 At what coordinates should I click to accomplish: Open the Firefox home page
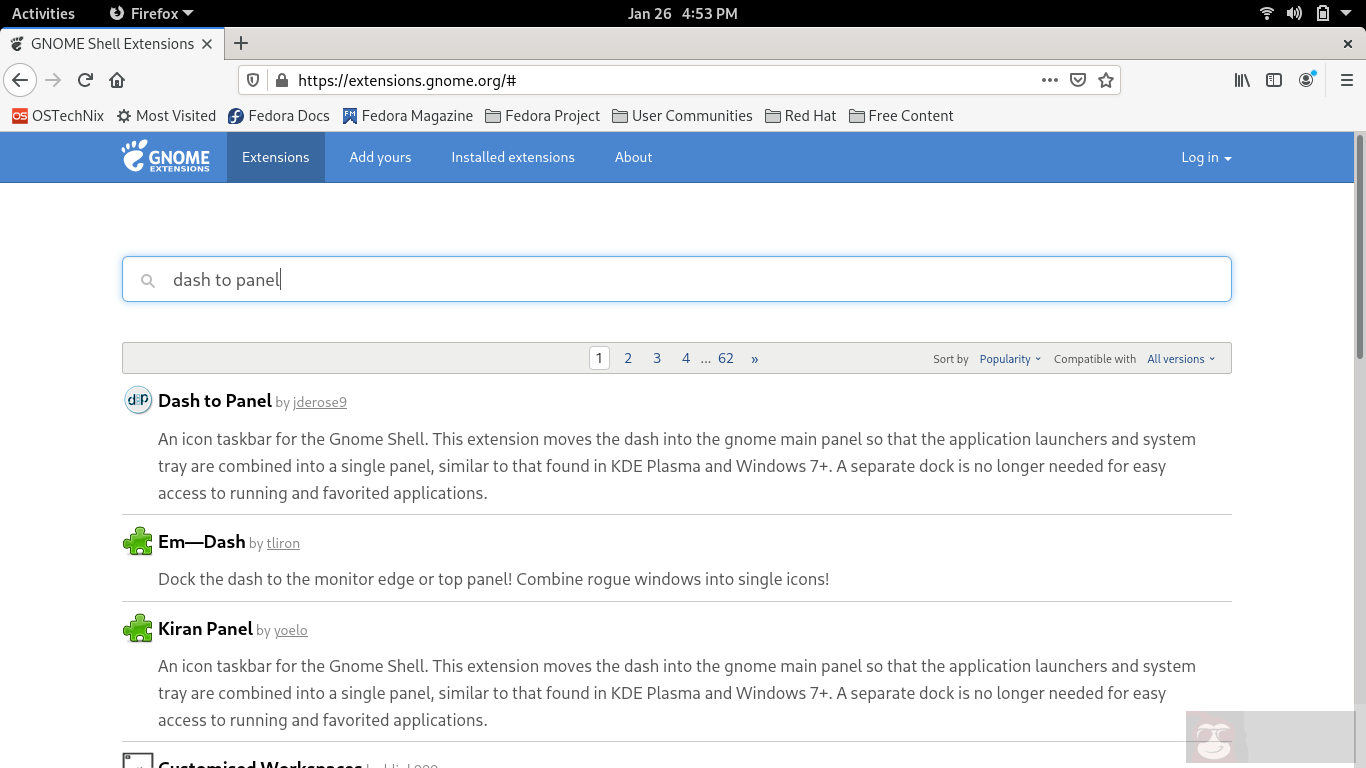(x=117, y=80)
